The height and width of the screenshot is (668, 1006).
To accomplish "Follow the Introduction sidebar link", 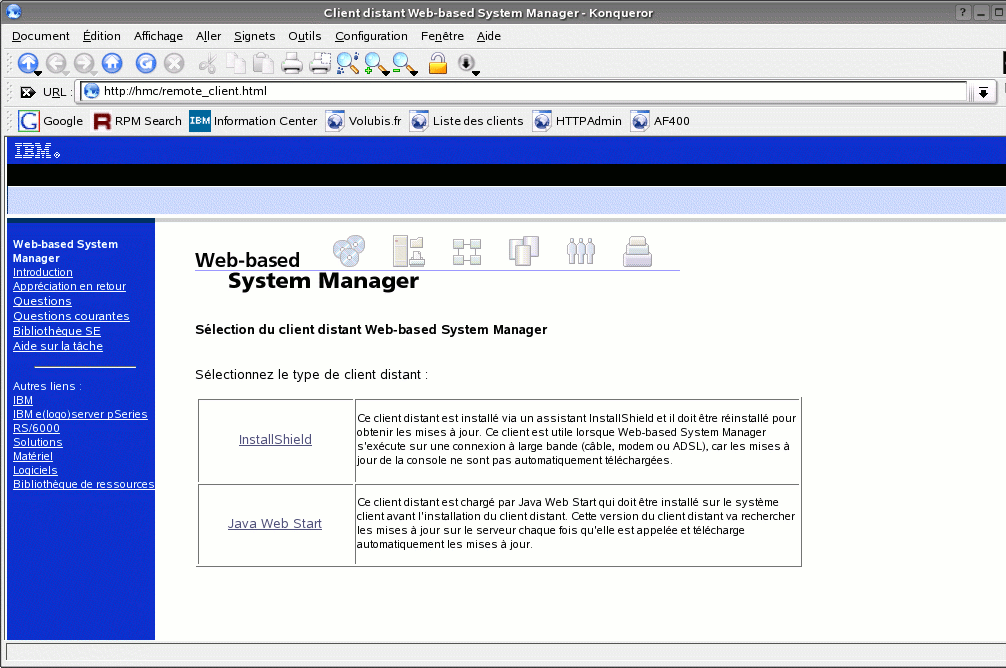I will click(42, 272).
